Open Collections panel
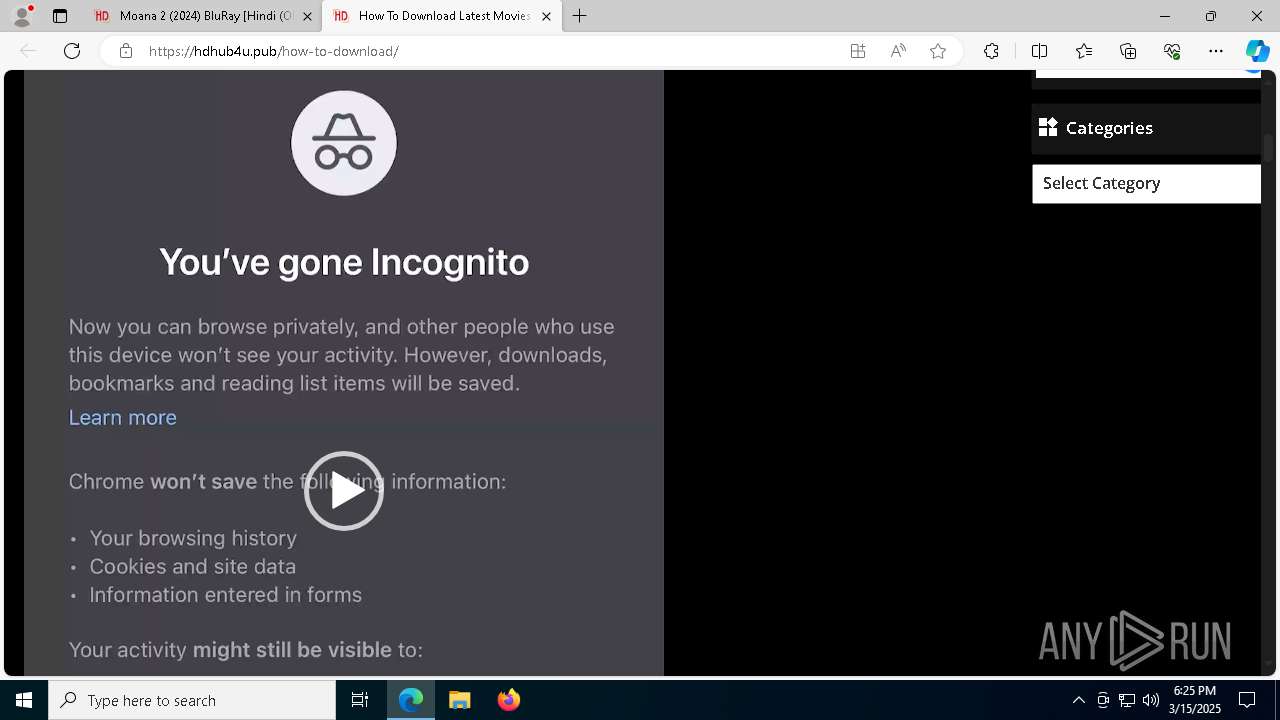Image resolution: width=1280 pixels, height=720 pixels. 1128,51
